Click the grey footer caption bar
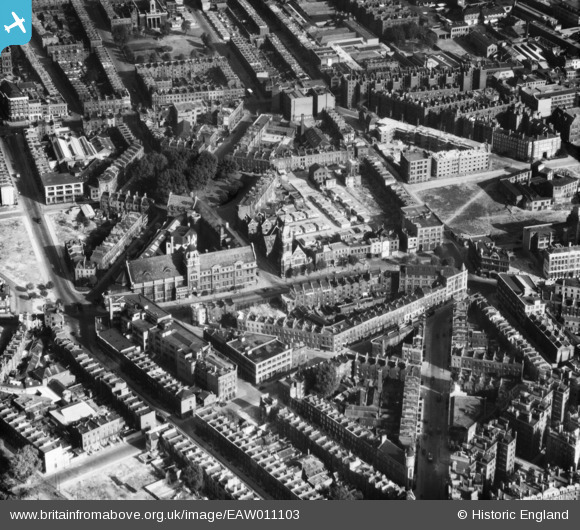The width and height of the screenshot is (580, 530). tap(290, 515)
